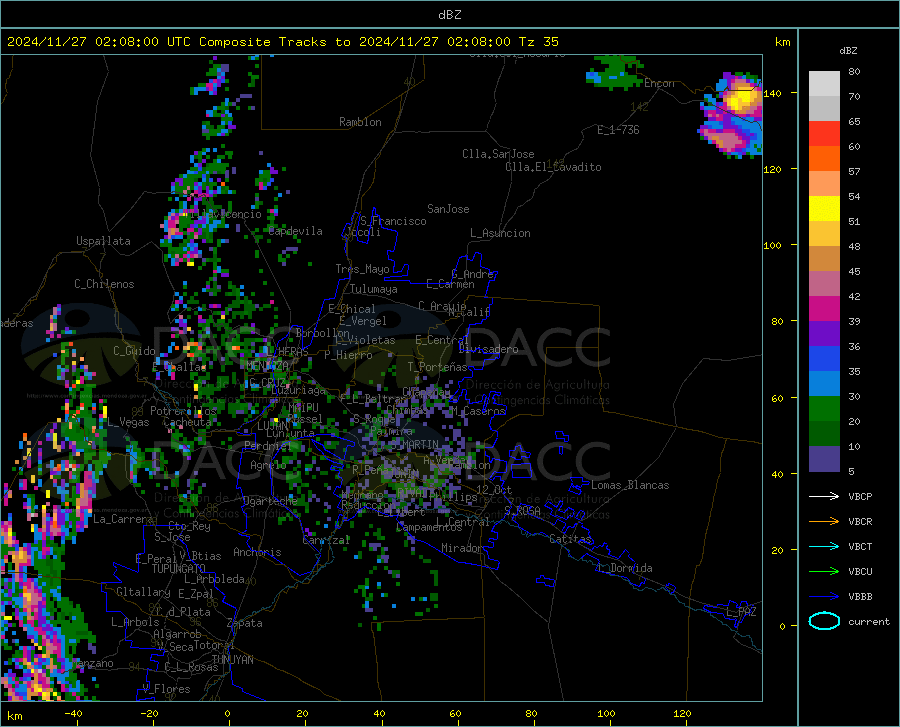
Task: Click the Ugarteche place label
Action: tap(270, 501)
